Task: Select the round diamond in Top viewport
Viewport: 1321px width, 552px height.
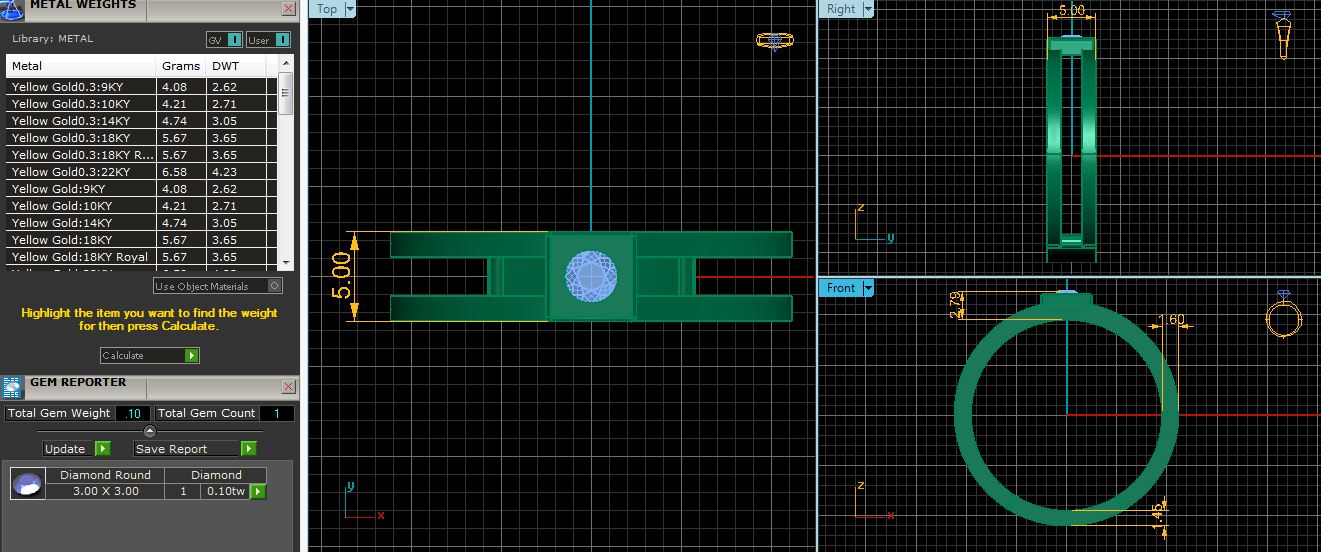Action: pyautogui.click(x=591, y=276)
